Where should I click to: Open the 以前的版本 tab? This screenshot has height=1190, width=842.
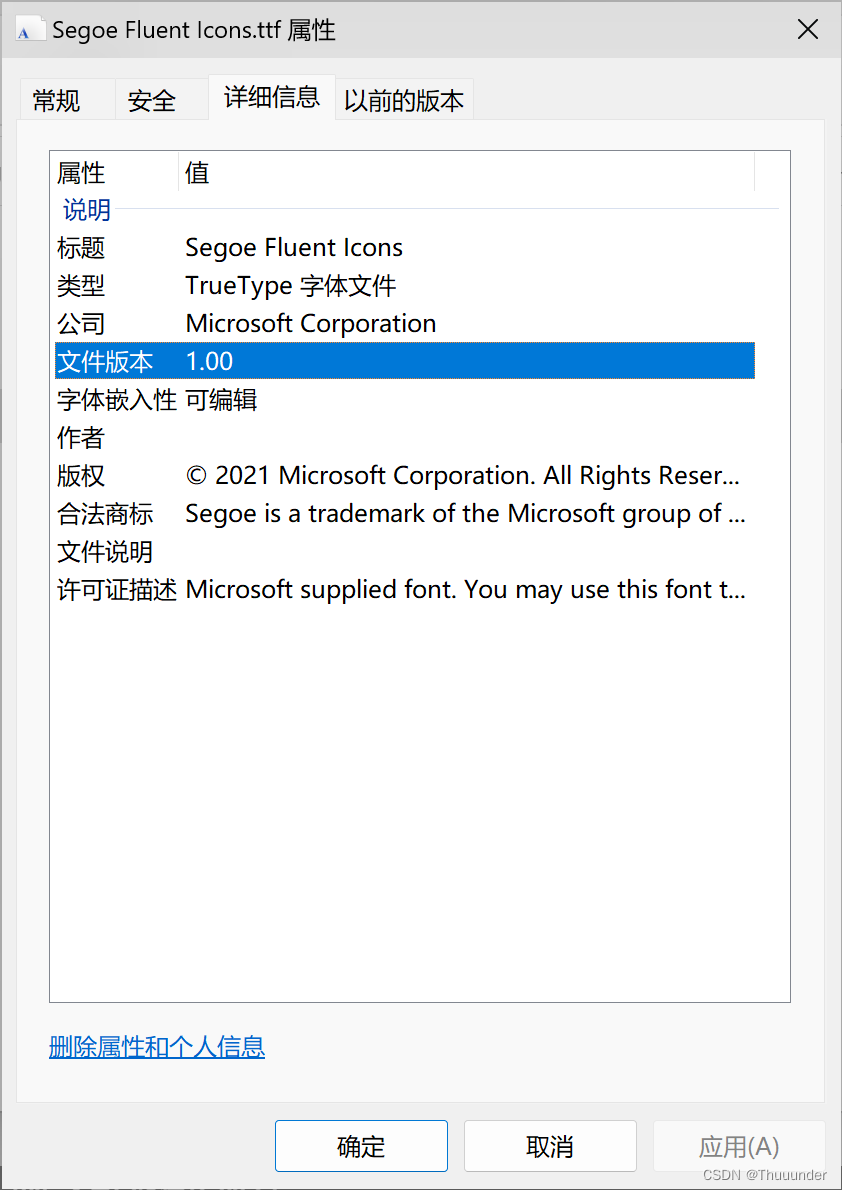click(403, 99)
